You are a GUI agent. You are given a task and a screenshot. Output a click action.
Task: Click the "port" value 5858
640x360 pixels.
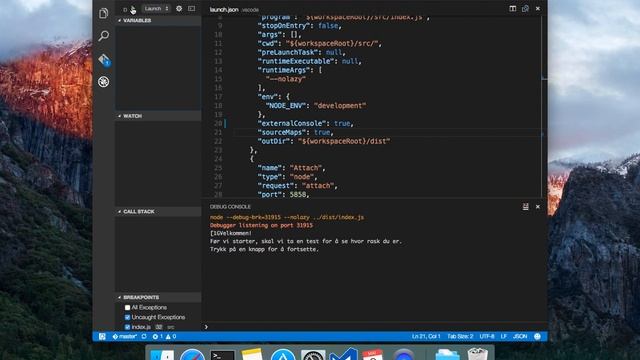pos(298,195)
